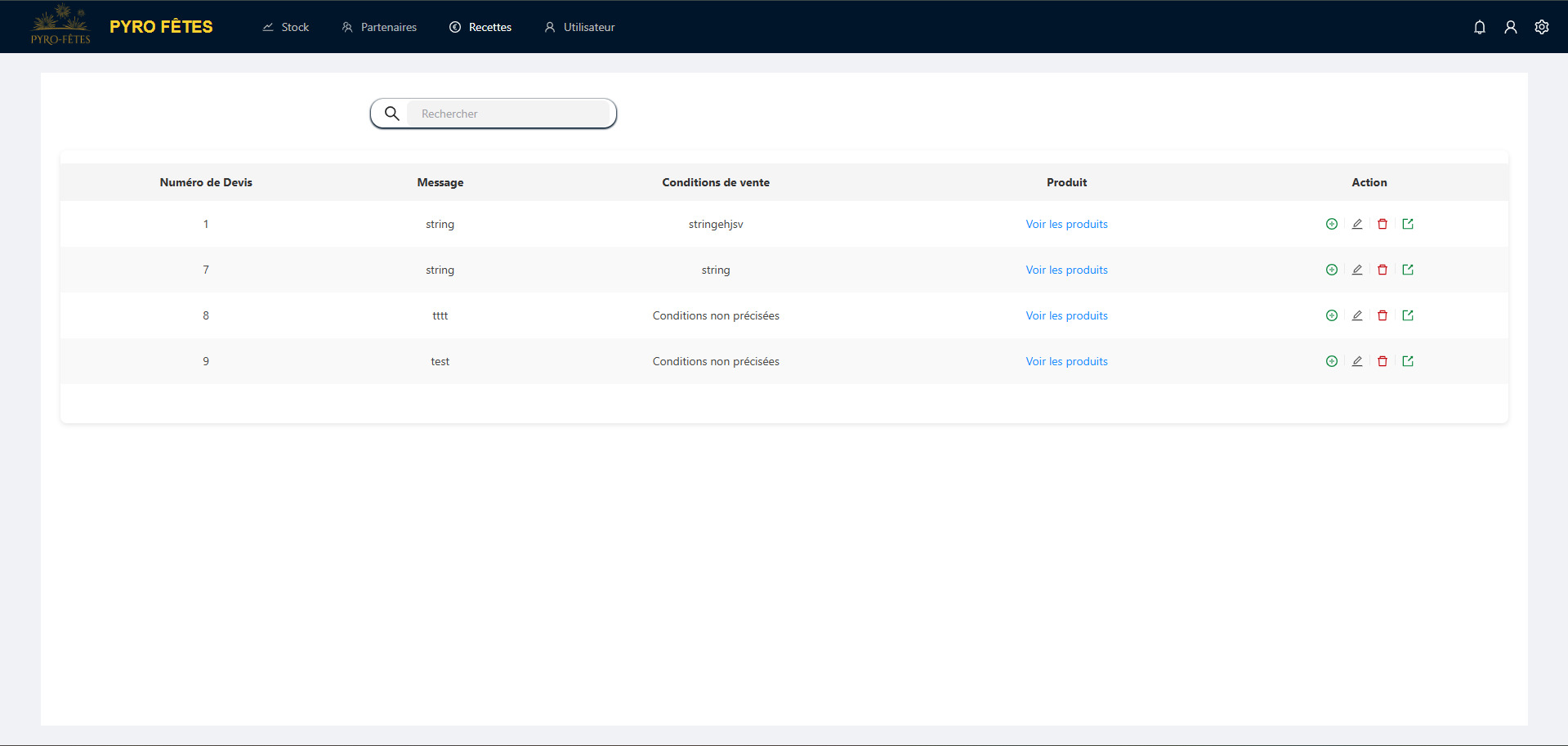Open the Utilisateur menu item

point(579,27)
